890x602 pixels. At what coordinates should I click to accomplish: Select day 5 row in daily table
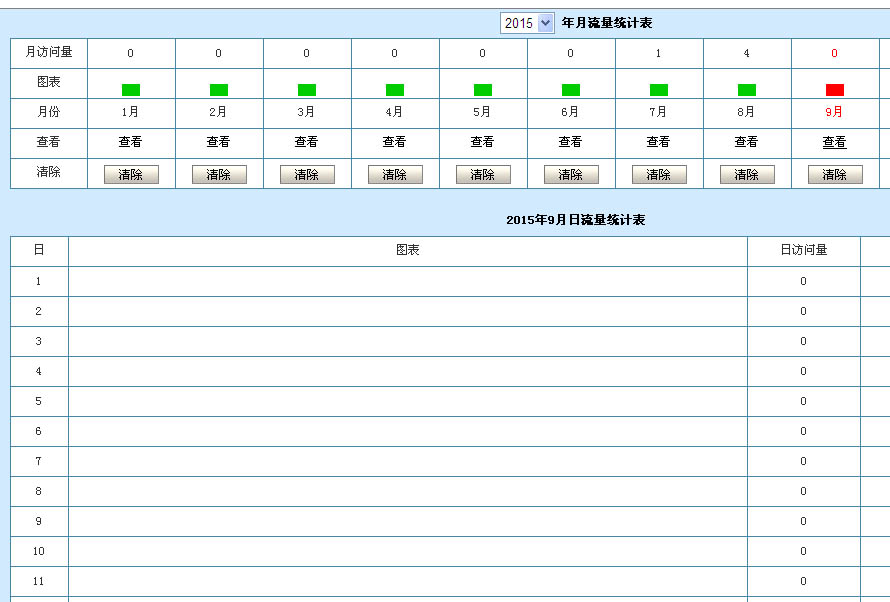39,401
